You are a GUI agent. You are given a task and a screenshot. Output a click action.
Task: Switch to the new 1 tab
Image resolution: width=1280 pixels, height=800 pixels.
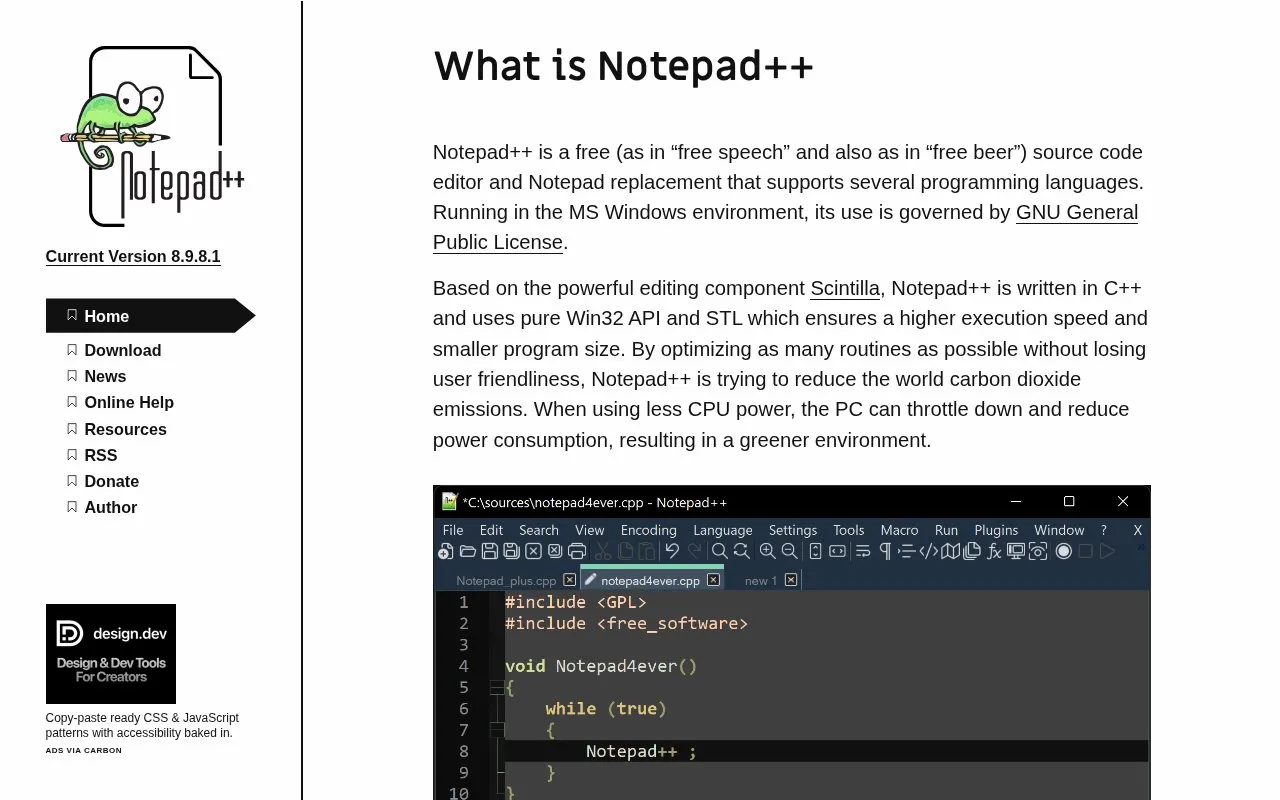761,580
